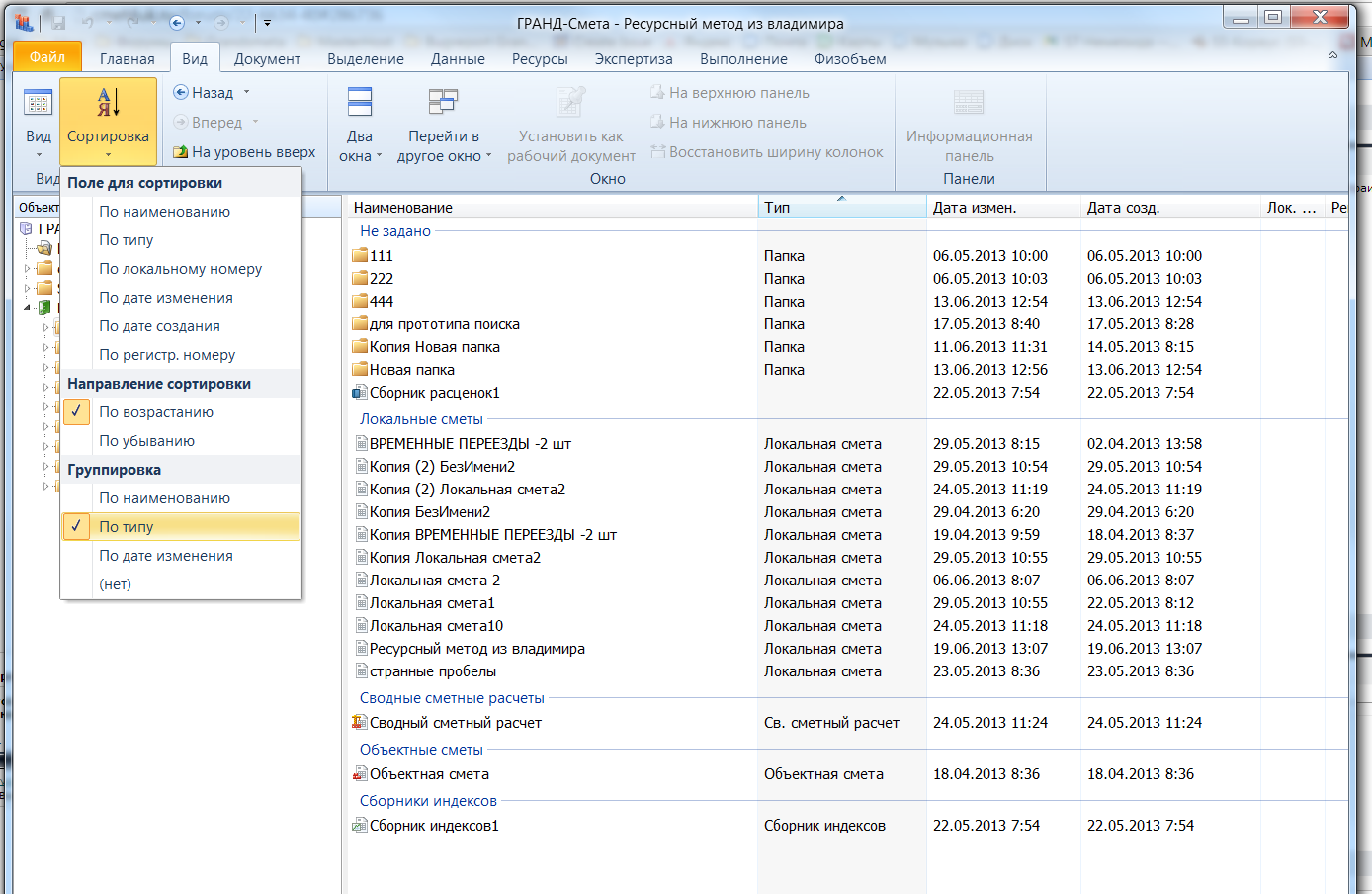Click the Сортировка sort icon button
Viewport: 1372px width, 894px height.
108,103
